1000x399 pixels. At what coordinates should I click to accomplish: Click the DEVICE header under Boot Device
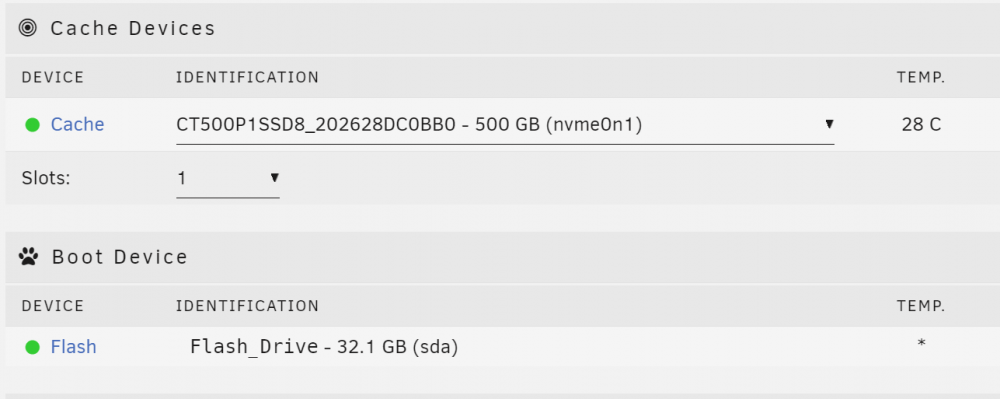click(x=53, y=306)
